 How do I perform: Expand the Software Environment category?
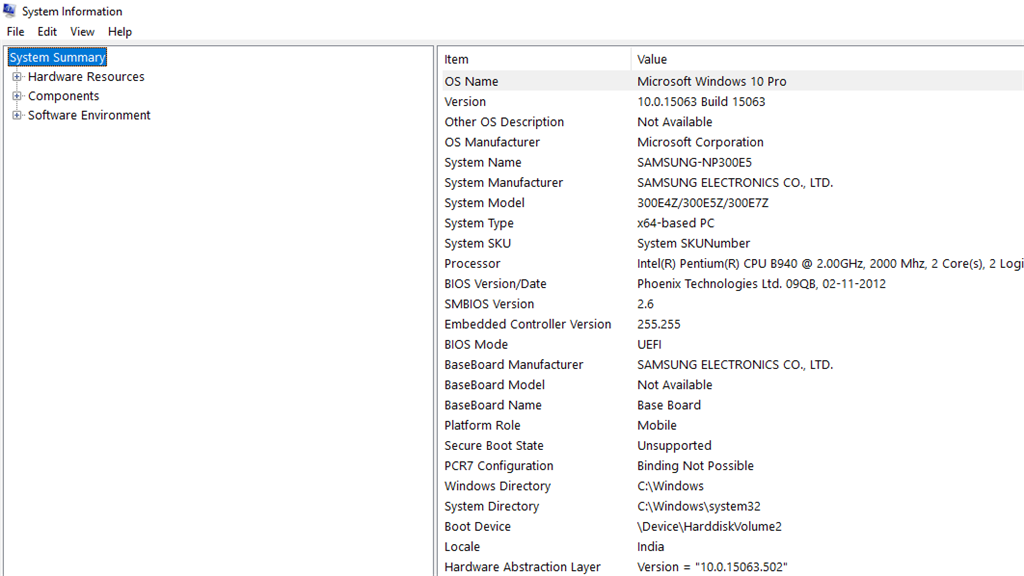(x=15, y=114)
